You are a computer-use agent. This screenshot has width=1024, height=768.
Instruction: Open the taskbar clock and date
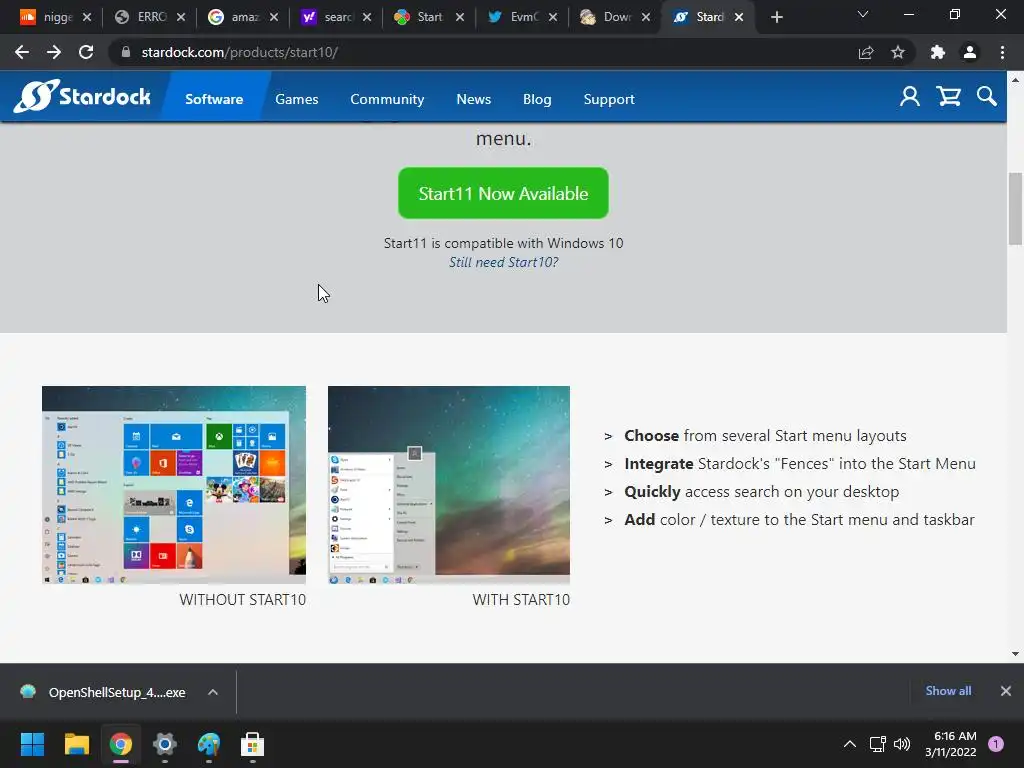[950, 744]
